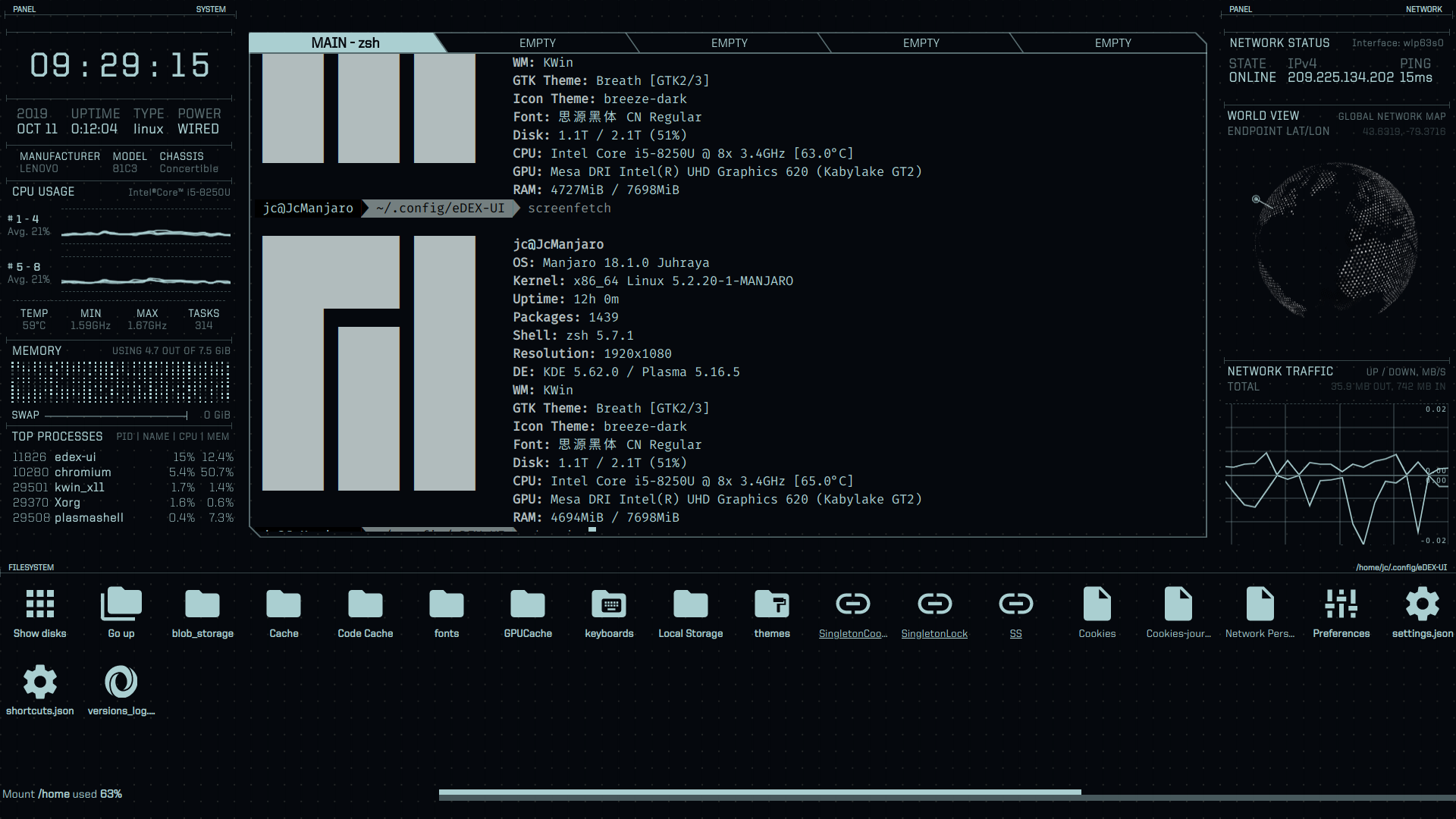The width and height of the screenshot is (1456, 819).
Task: Click the memory usage dot grid
Action: [120, 381]
